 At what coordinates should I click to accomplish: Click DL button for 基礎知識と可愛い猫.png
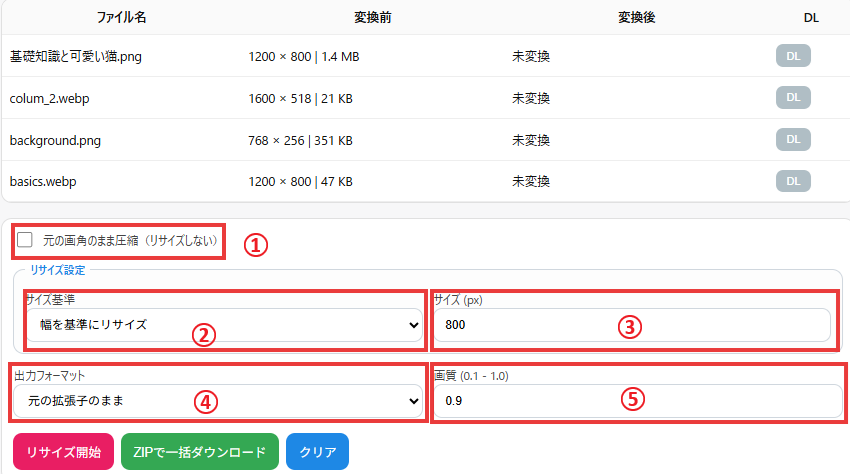point(793,56)
